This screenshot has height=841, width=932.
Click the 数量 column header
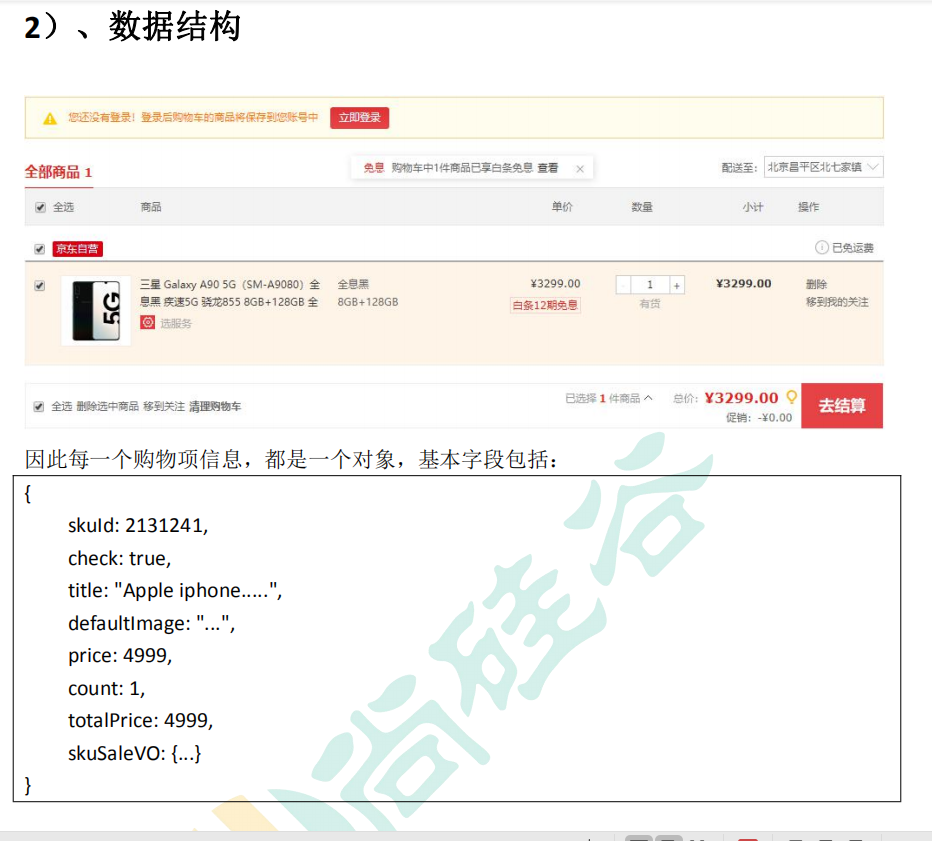pos(642,207)
